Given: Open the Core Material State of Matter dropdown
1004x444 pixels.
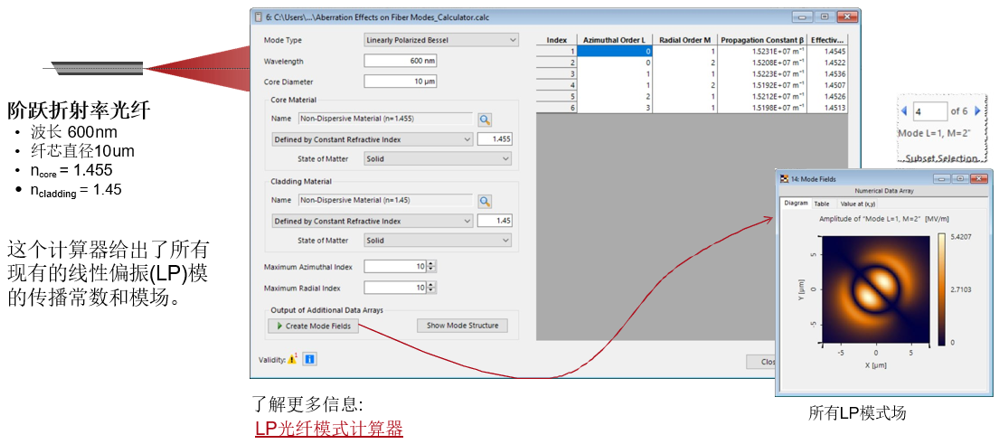Looking at the screenshot, I should pyautogui.click(x=438, y=159).
